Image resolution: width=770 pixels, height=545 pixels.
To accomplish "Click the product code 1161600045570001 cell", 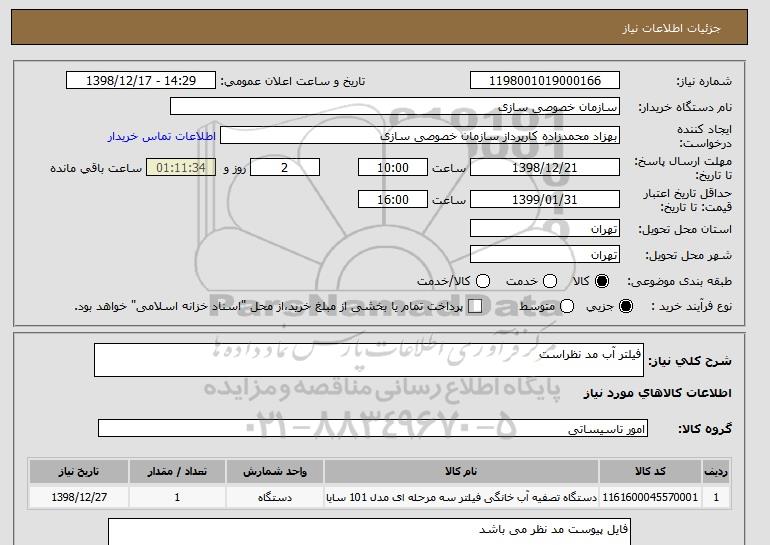I will pos(650,497).
